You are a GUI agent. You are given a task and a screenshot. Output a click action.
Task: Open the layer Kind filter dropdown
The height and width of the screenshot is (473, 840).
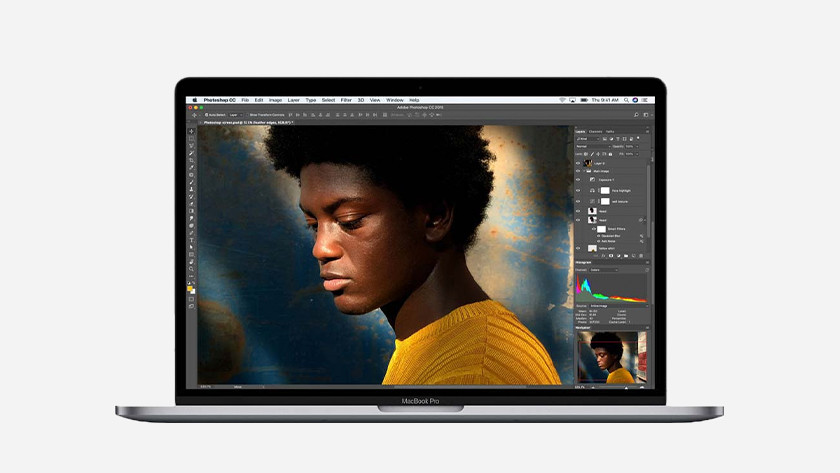pyautogui.click(x=587, y=139)
